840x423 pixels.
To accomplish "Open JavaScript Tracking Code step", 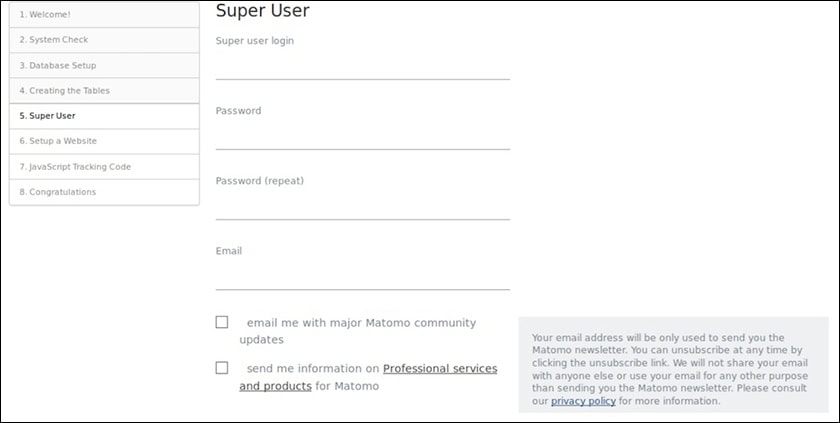I will 104,167.
